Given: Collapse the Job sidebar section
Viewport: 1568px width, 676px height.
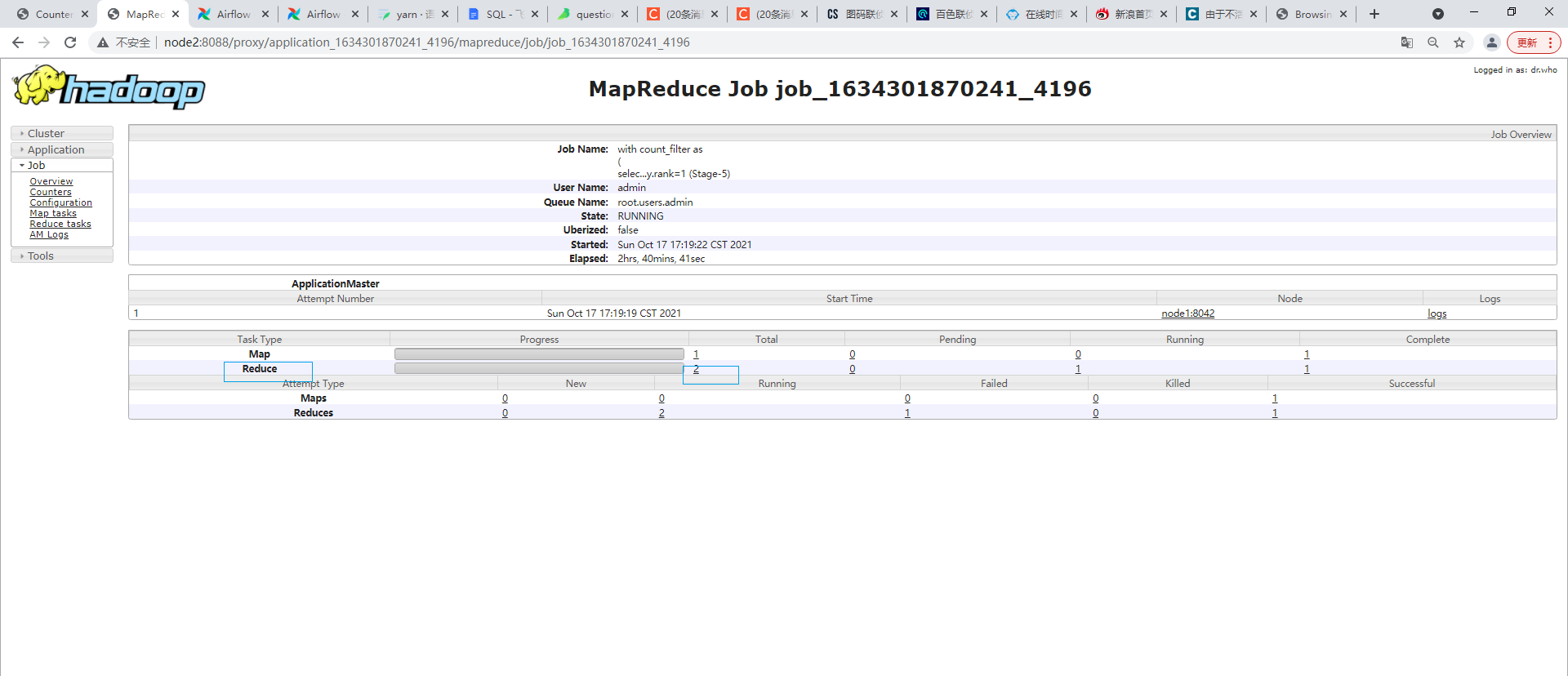Looking at the screenshot, I should click(62, 165).
